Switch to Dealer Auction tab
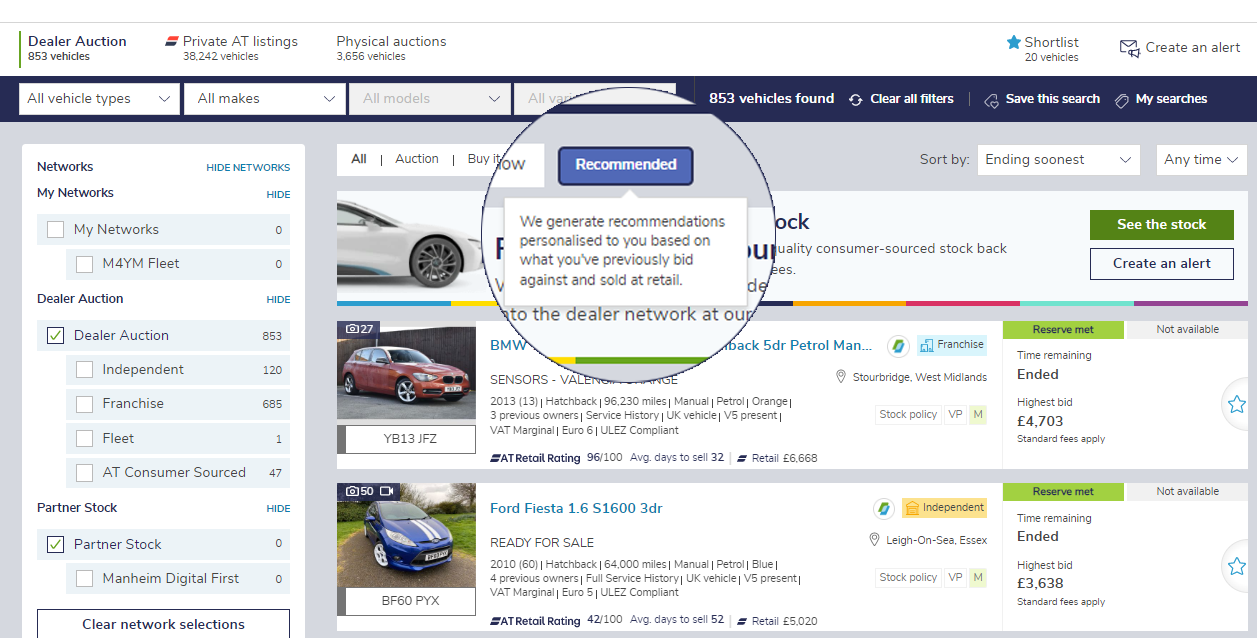 tap(77, 48)
